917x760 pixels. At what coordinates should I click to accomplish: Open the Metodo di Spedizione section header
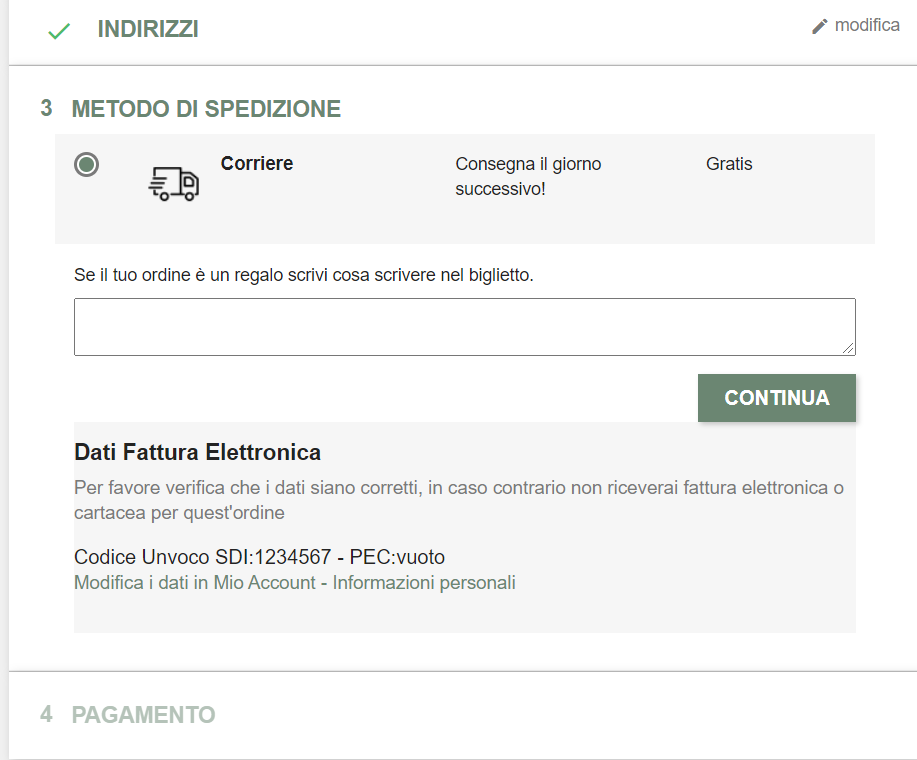[x=206, y=109]
